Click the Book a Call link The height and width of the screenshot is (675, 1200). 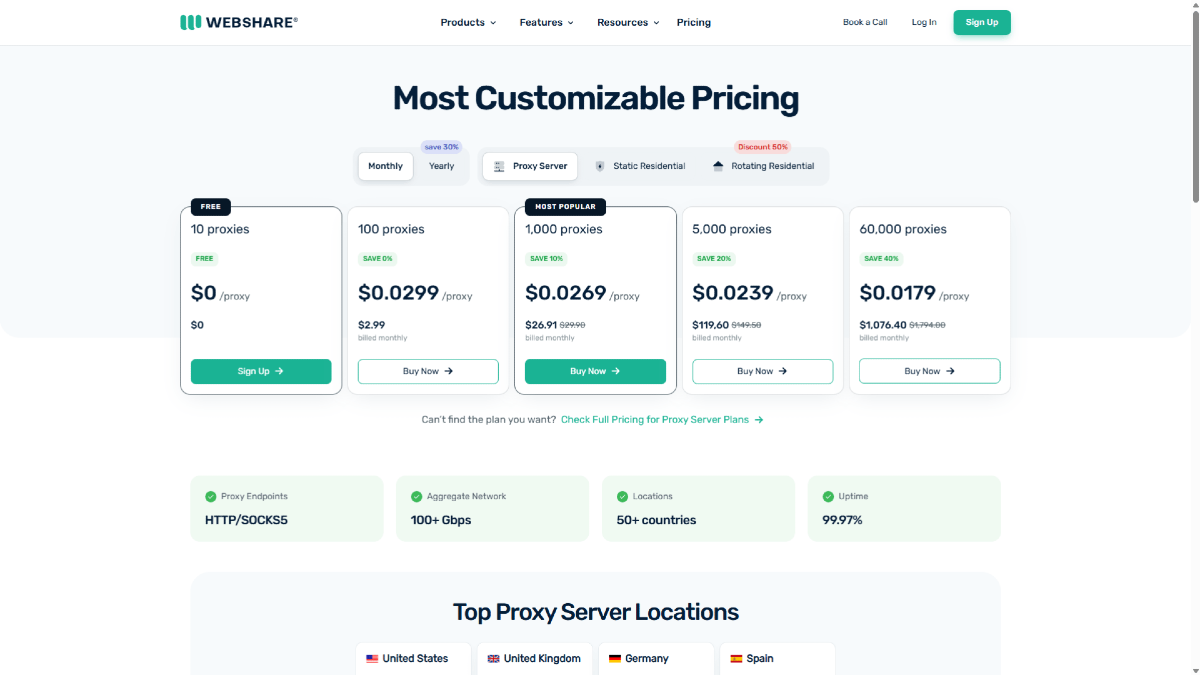pos(865,22)
